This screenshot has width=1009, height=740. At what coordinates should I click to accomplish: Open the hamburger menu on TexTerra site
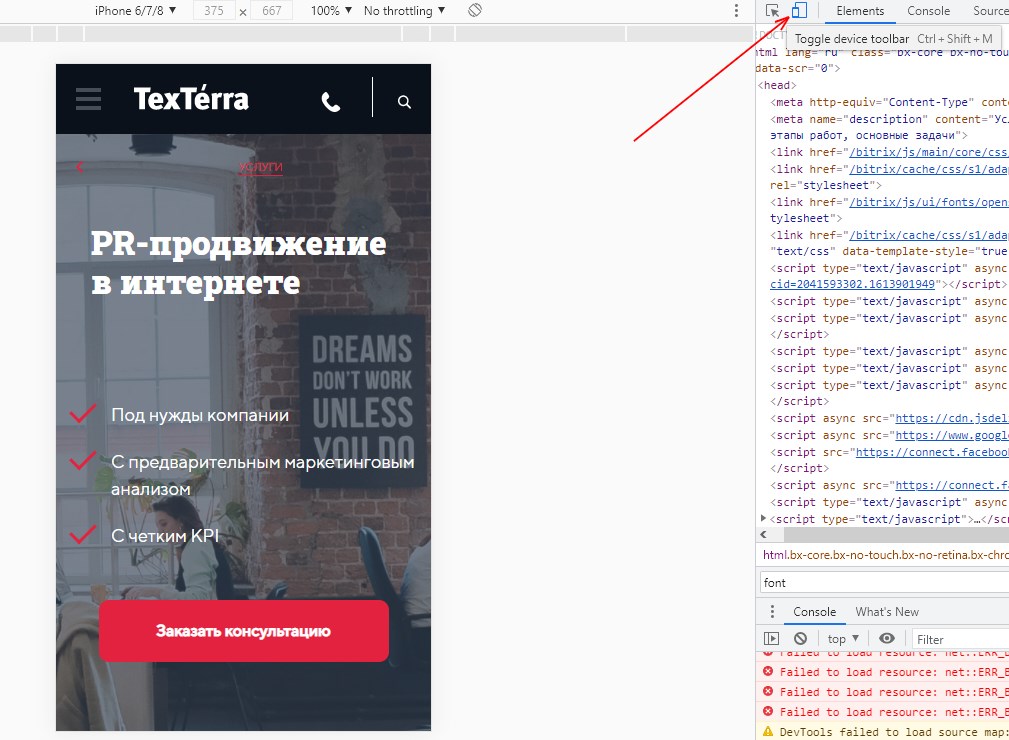pyautogui.click(x=89, y=99)
